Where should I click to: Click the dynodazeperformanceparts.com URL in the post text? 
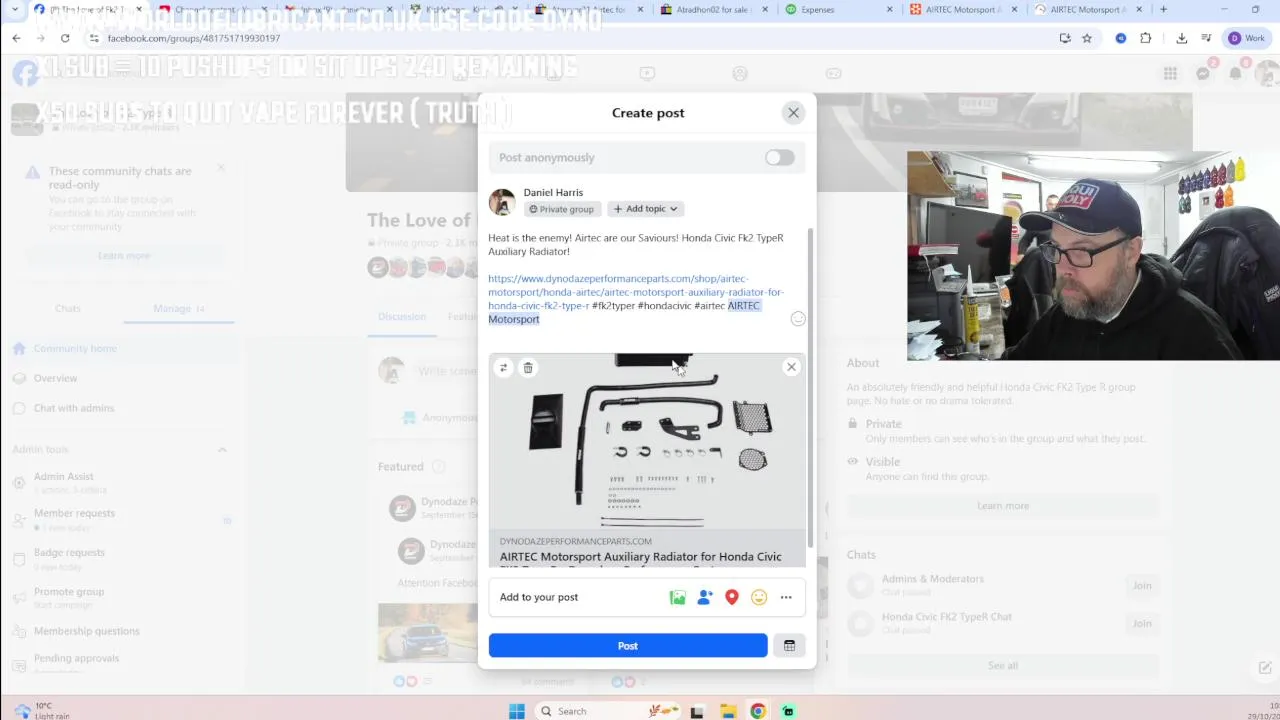coord(636,292)
